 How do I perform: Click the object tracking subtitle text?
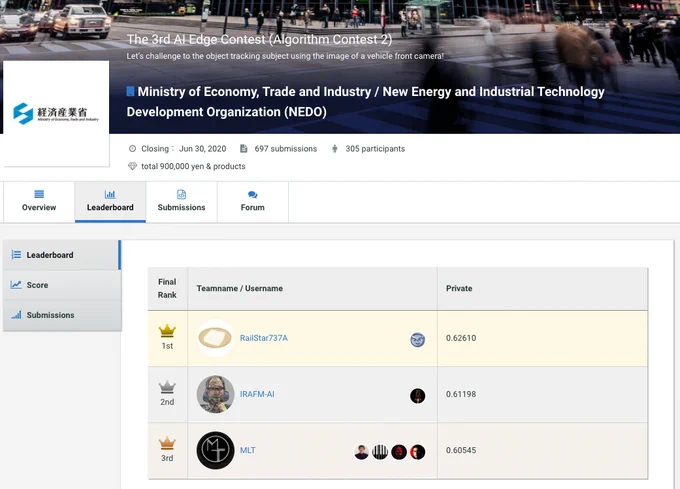click(x=285, y=56)
